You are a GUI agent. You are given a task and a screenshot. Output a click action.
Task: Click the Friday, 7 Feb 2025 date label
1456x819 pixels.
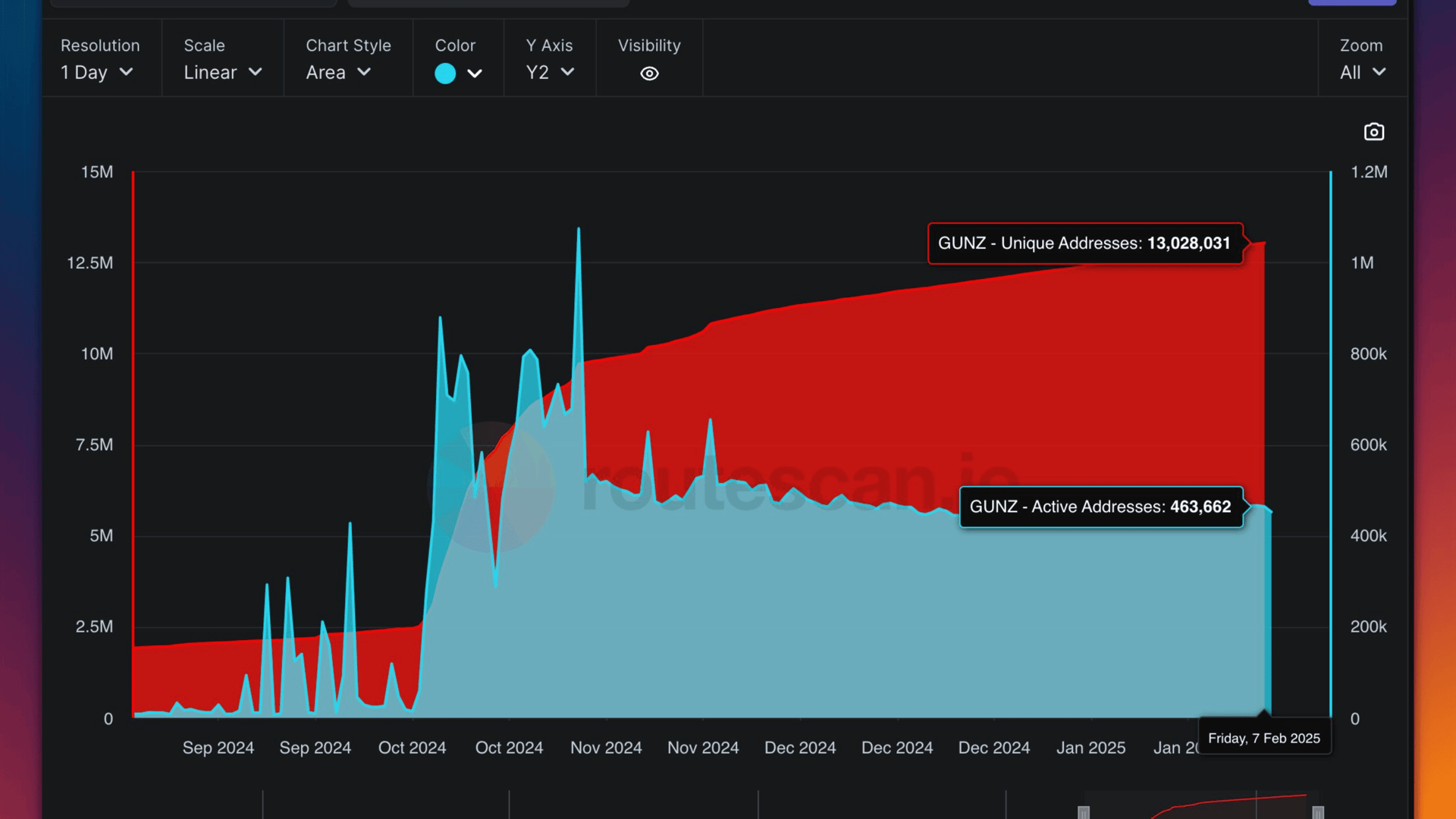coord(1265,736)
